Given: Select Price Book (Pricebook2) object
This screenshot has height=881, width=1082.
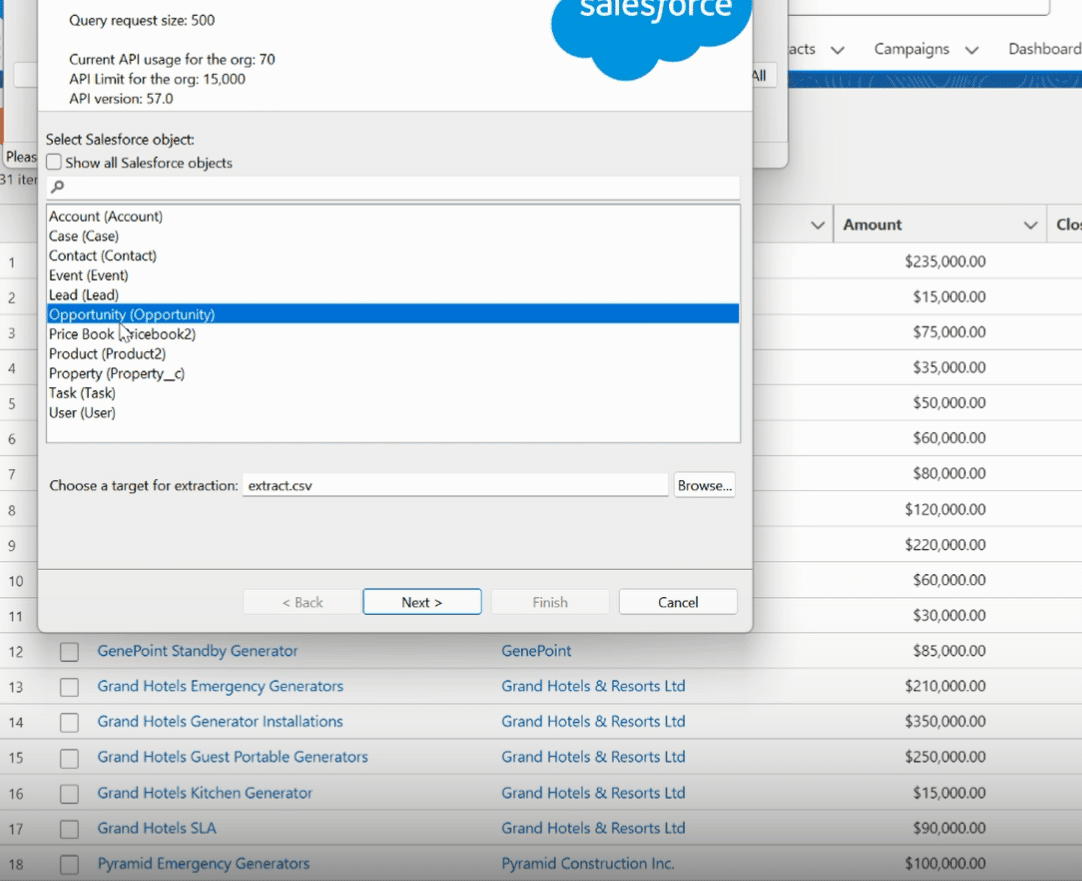Looking at the screenshot, I should coord(393,334).
